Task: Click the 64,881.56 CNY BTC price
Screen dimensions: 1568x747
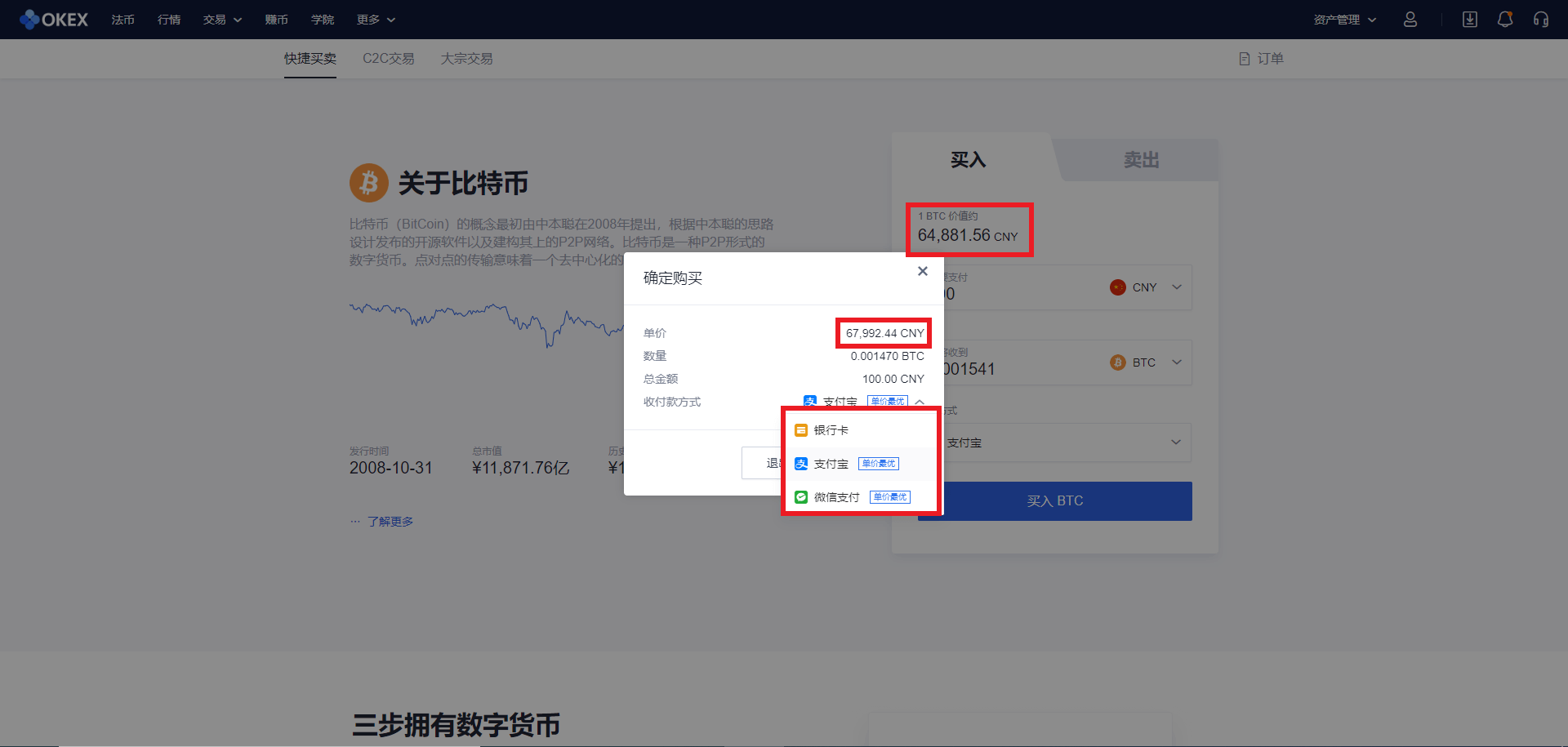Action: pos(968,235)
